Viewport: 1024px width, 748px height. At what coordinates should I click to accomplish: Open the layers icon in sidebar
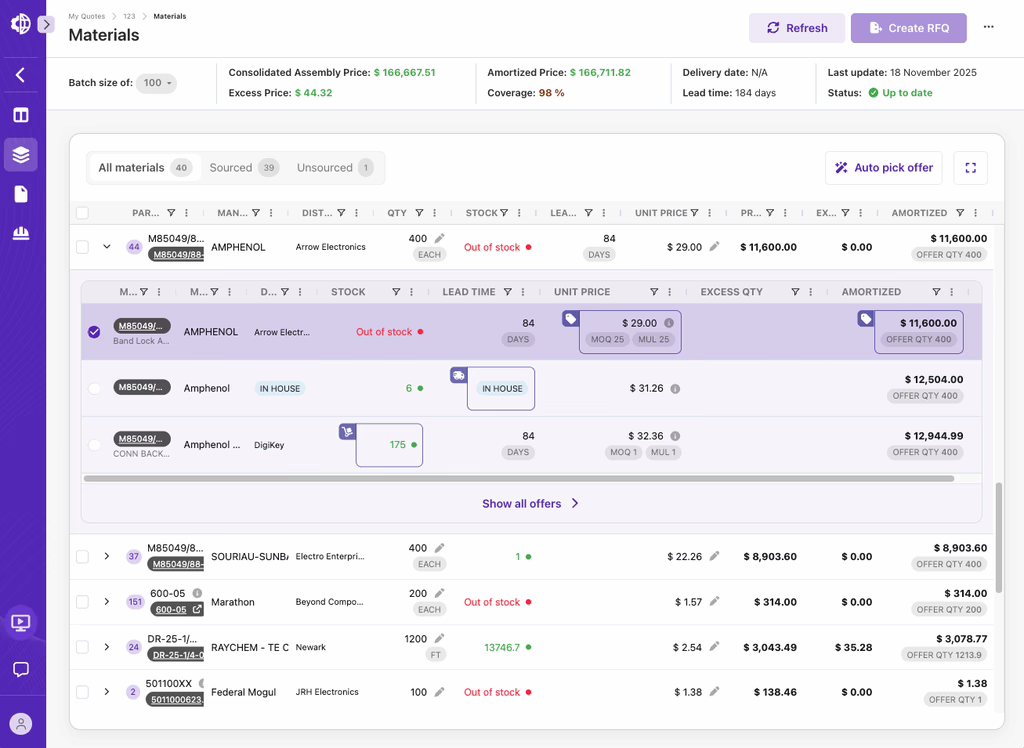pos(21,155)
